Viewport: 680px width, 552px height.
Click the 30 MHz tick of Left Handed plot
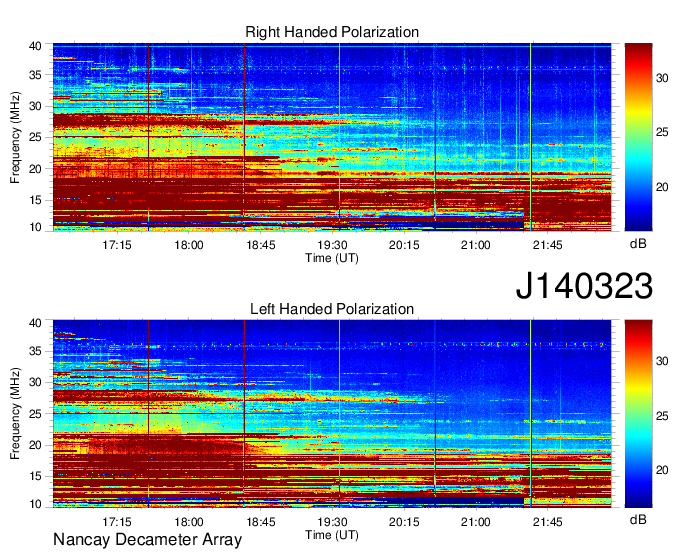[35, 382]
